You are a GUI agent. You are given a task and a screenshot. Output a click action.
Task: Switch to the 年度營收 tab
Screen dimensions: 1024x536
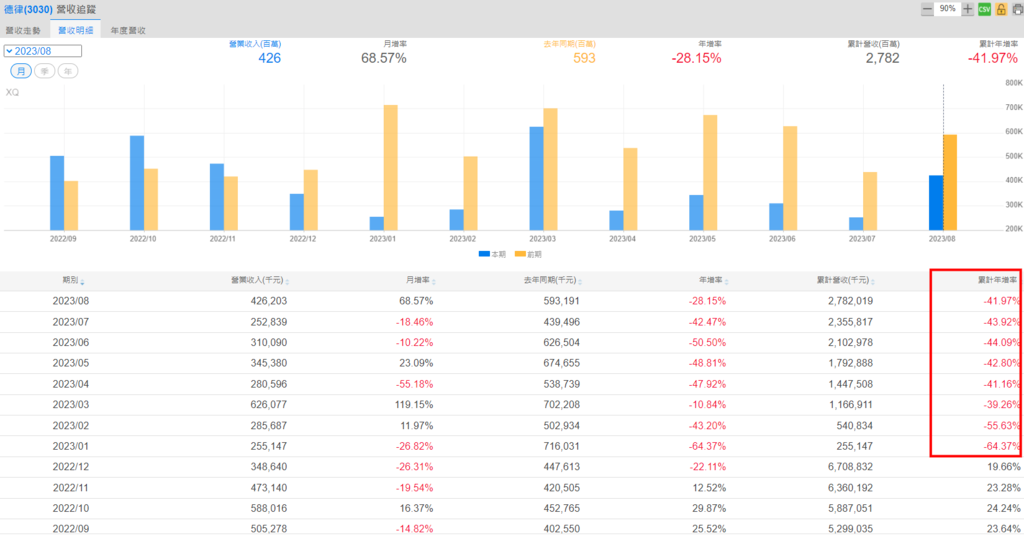point(128,31)
